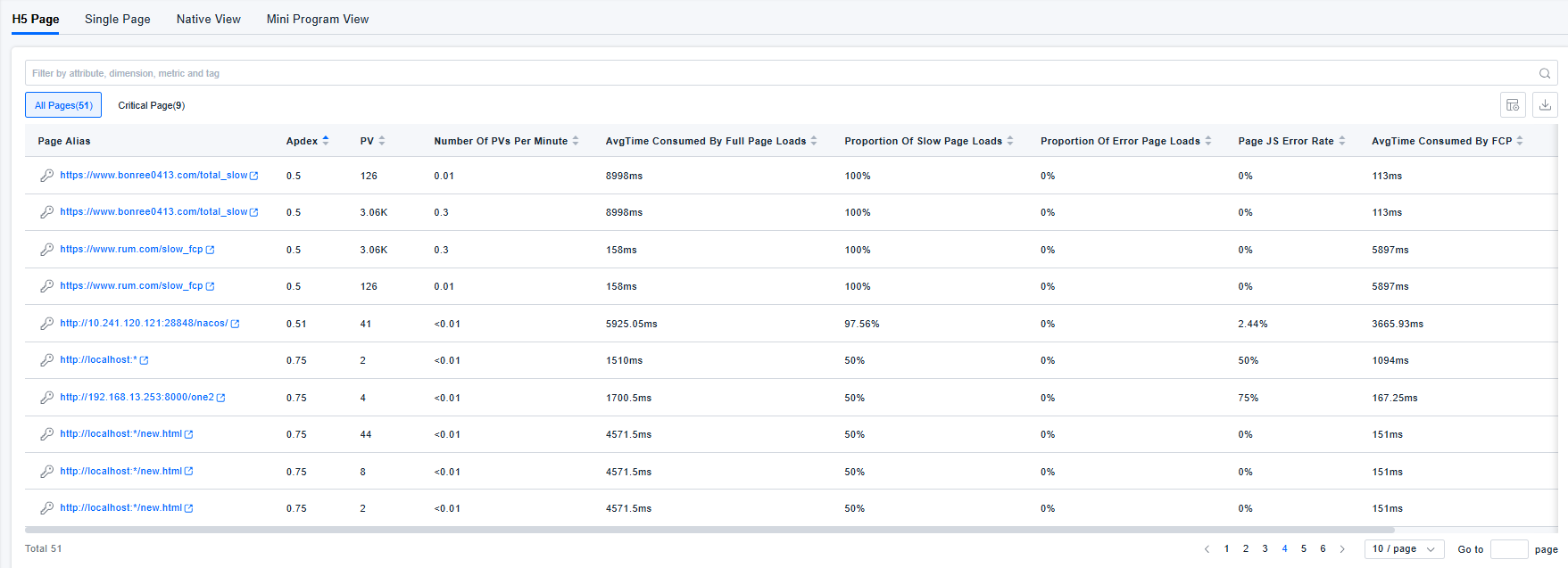Image resolution: width=1568 pixels, height=568 pixels.
Task: Expand the 10 / page size dropdown
Action: click(1404, 549)
